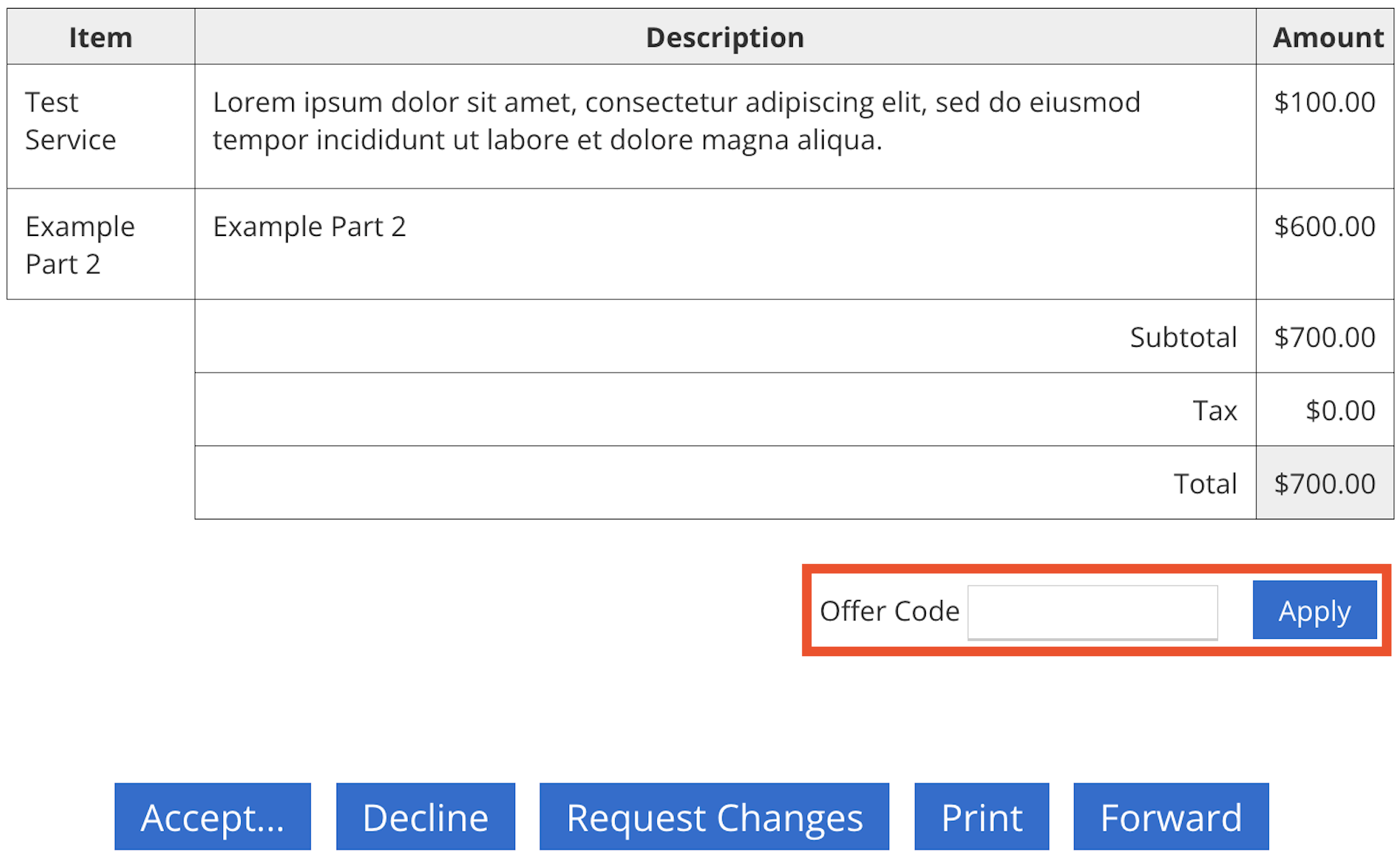Click the Description column header
Viewport: 1400px width, 859px height.
click(724, 37)
